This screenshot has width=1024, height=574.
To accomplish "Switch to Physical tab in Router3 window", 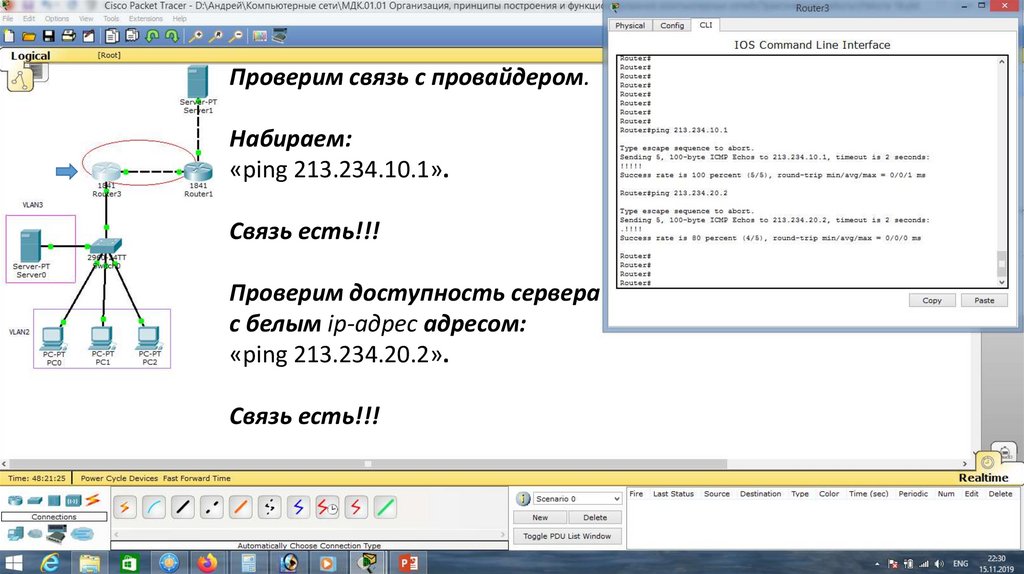I will click(x=630, y=25).
